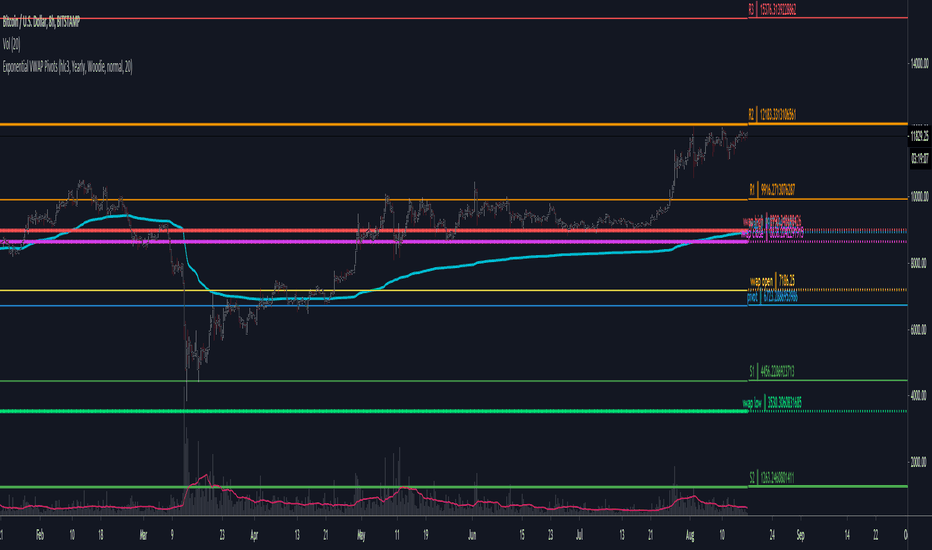Click the Aug label on time axis
932x550 pixels.
pyautogui.click(x=689, y=535)
